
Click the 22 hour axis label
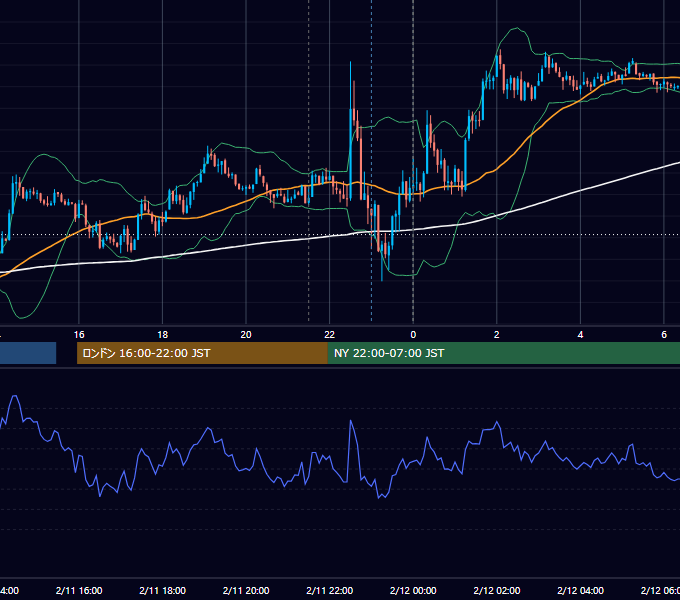(x=330, y=335)
